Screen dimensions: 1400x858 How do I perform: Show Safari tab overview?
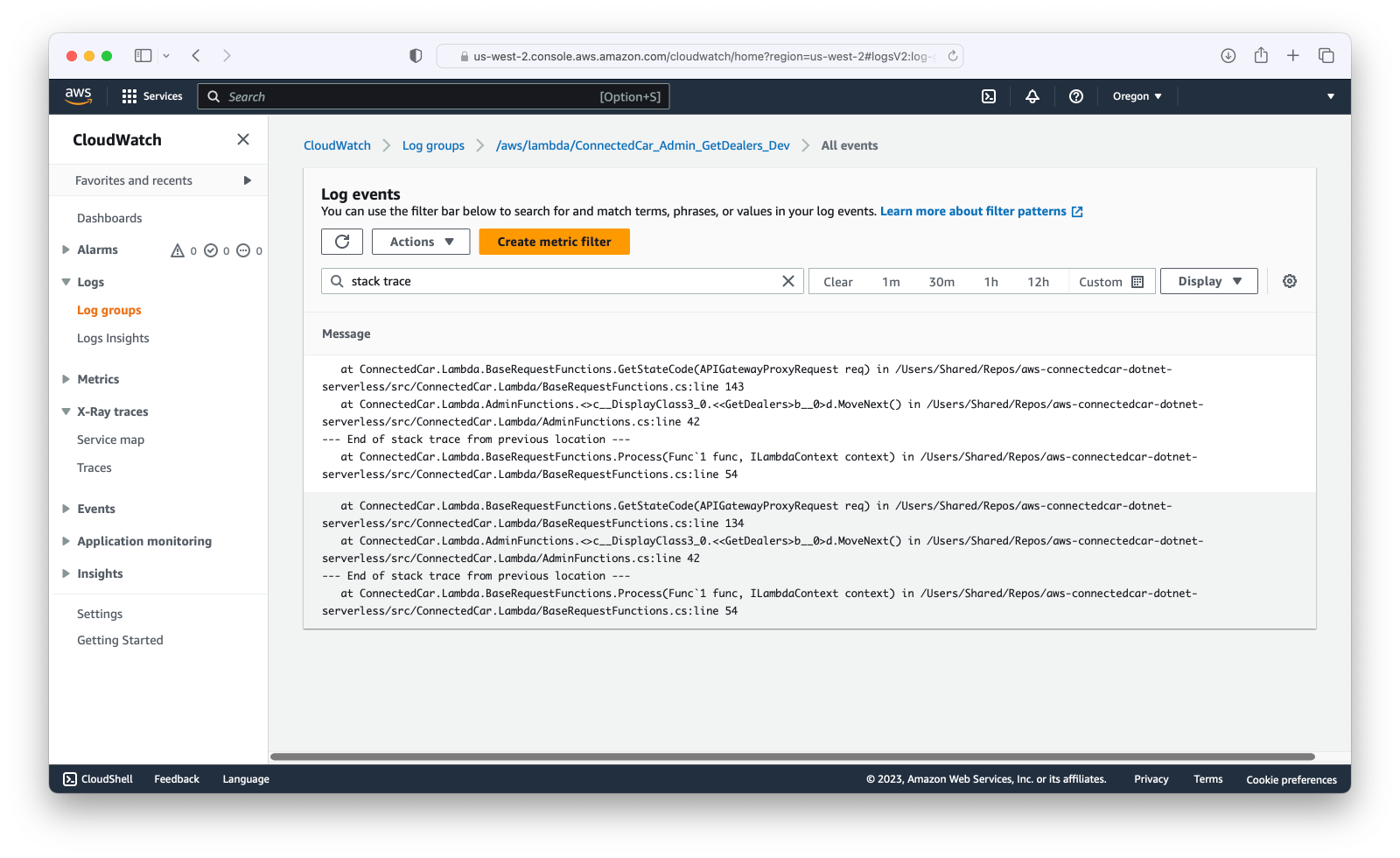coord(1326,56)
